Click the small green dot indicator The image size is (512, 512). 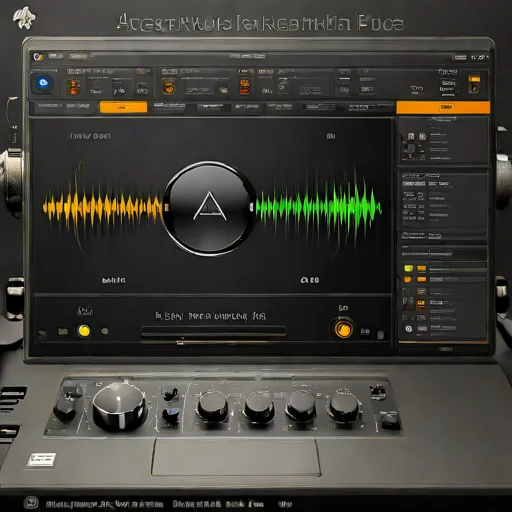105,331
